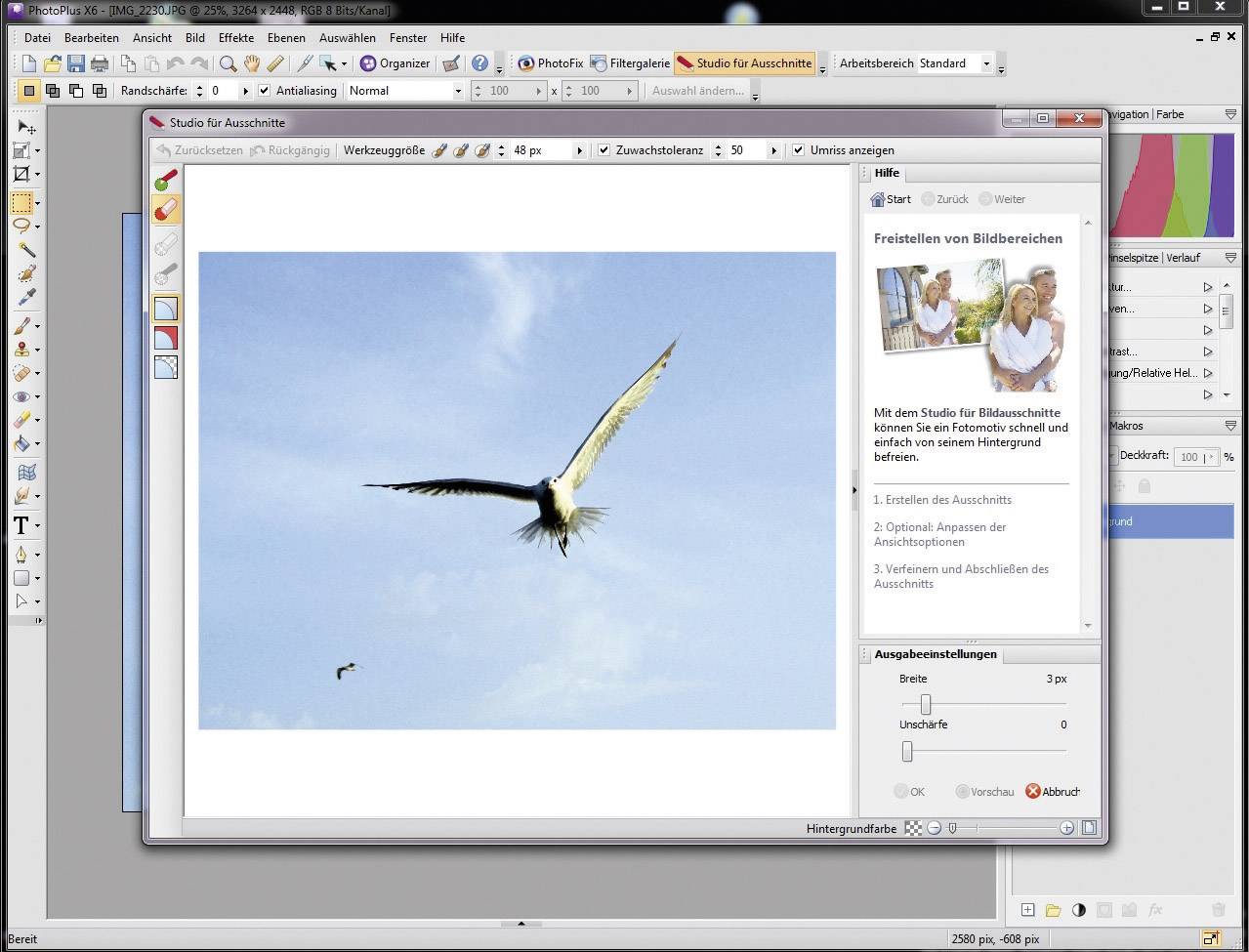Select the Eraser tool in left toolbox

pyautogui.click(x=21, y=420)
